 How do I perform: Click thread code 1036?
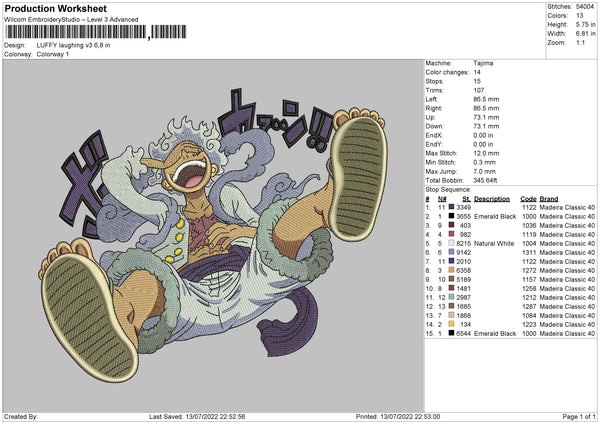tap(529, 225)
